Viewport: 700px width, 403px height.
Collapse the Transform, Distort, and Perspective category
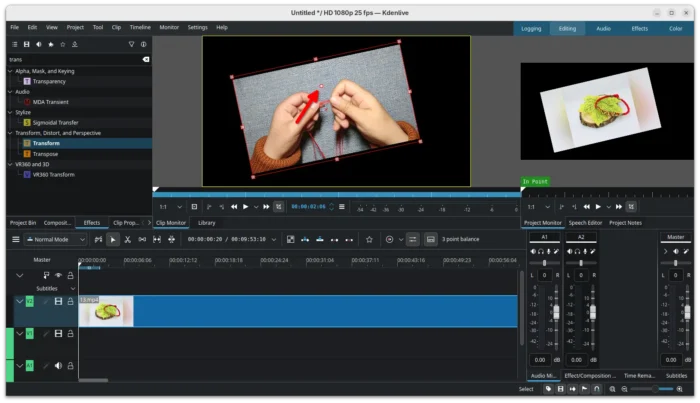[11, 133]
